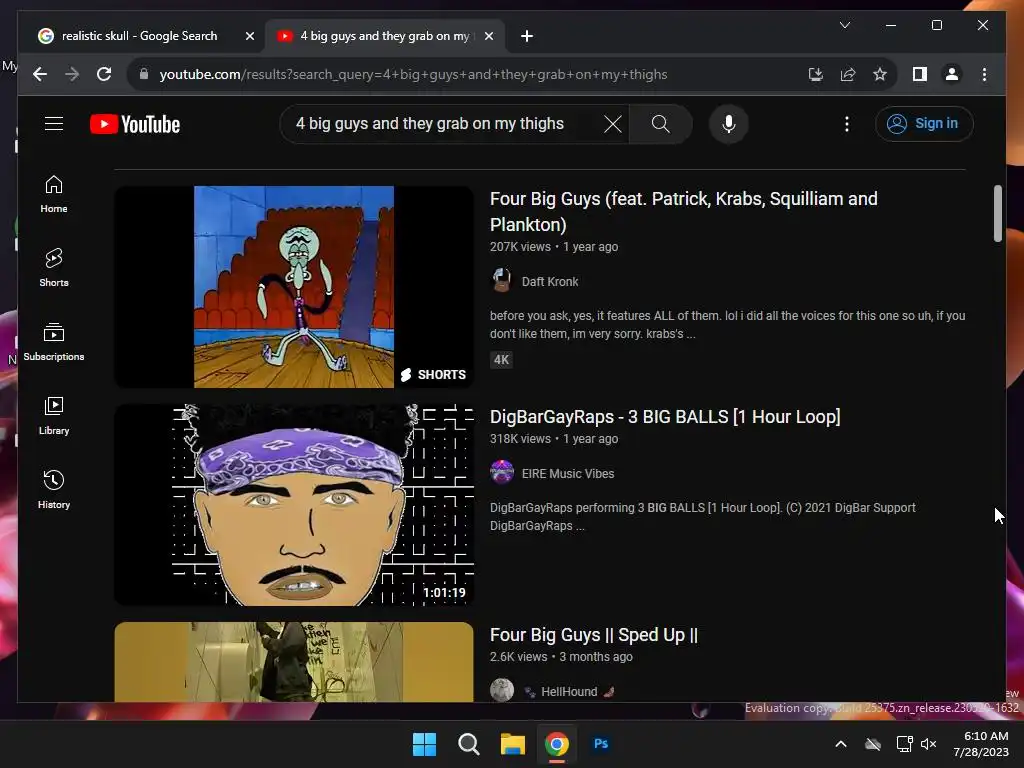Open Library from the sidebar
This screenshot has height=768, width=1024.
point(54,415)
